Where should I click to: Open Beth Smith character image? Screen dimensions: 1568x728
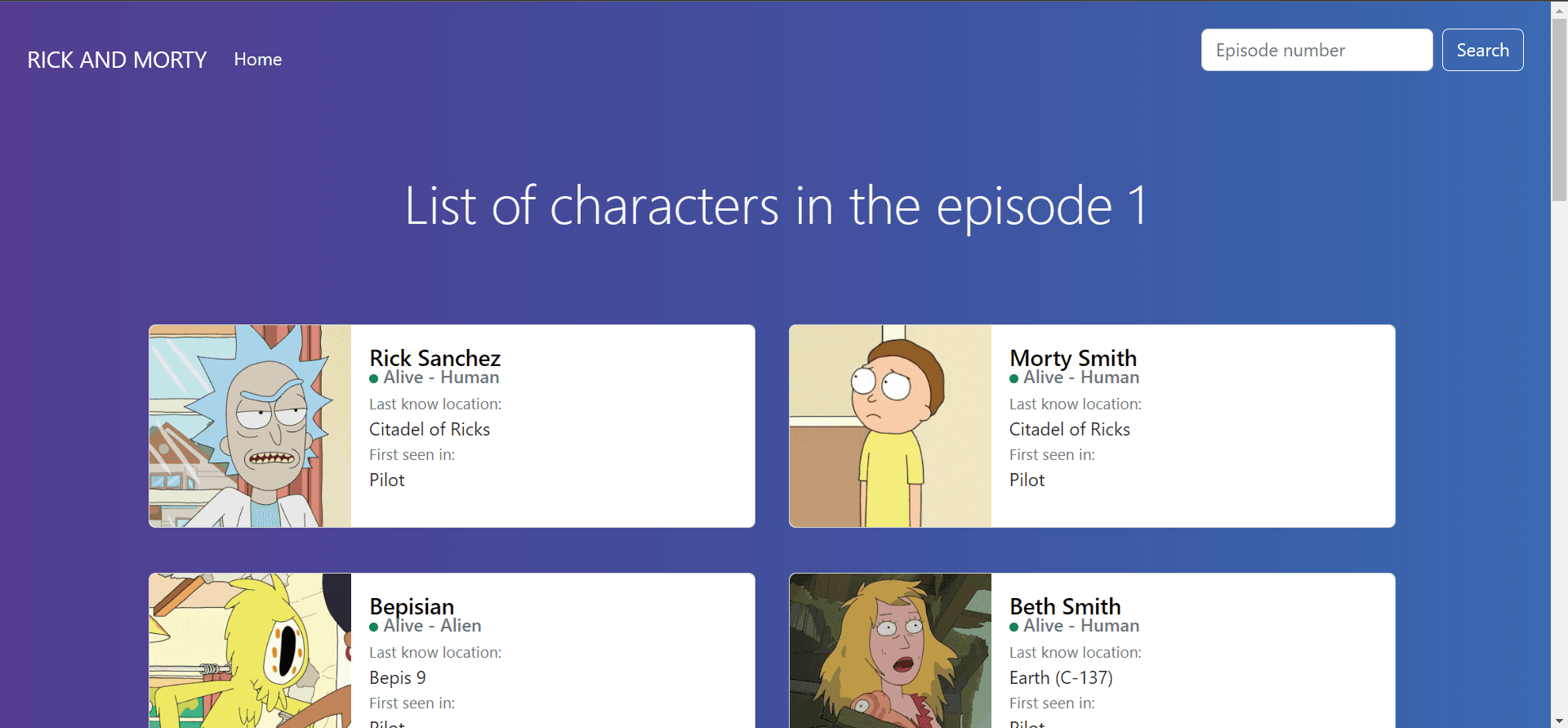coord(890,650)
